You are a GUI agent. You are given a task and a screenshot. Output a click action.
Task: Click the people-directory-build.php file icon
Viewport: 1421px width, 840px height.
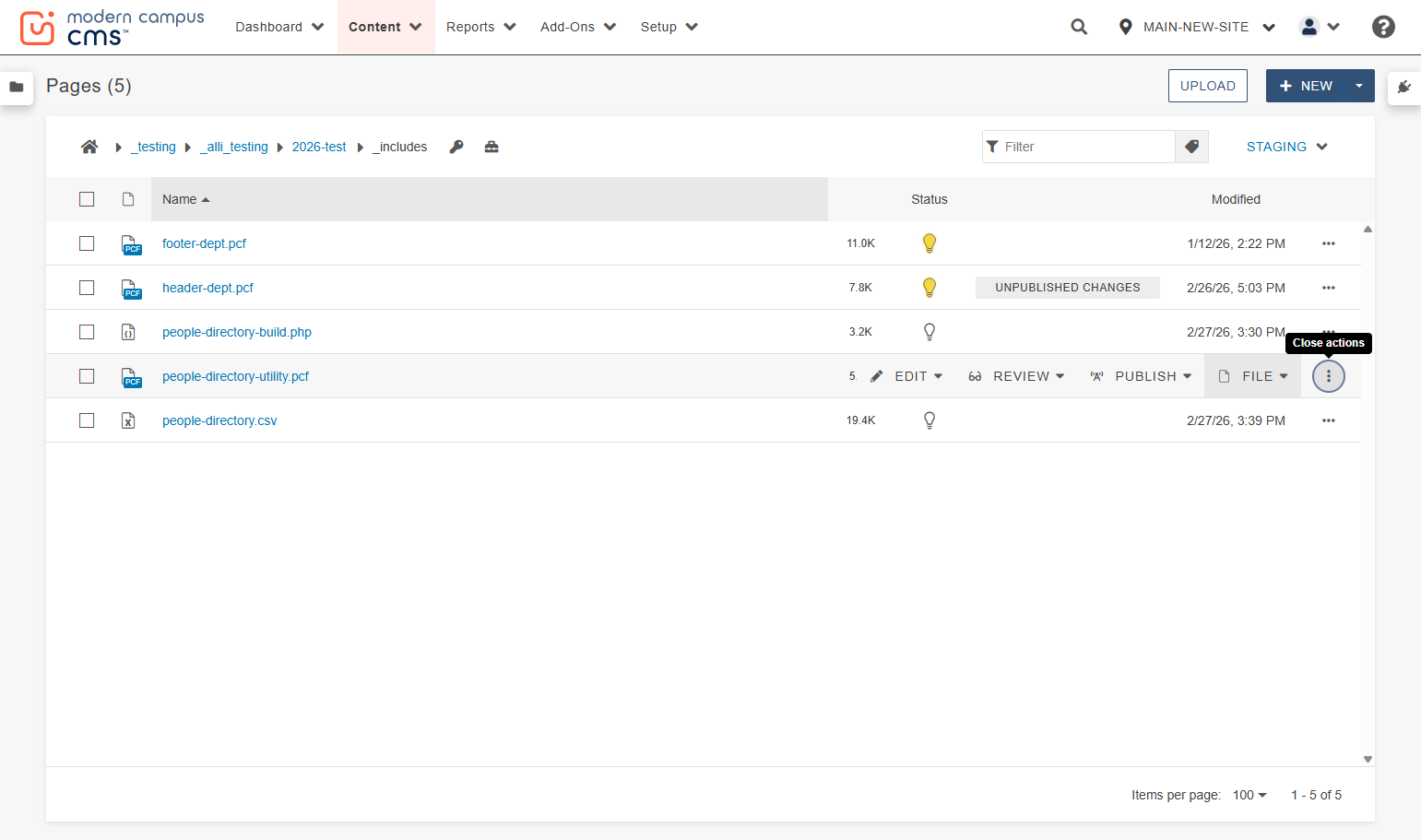coord(128,332)
